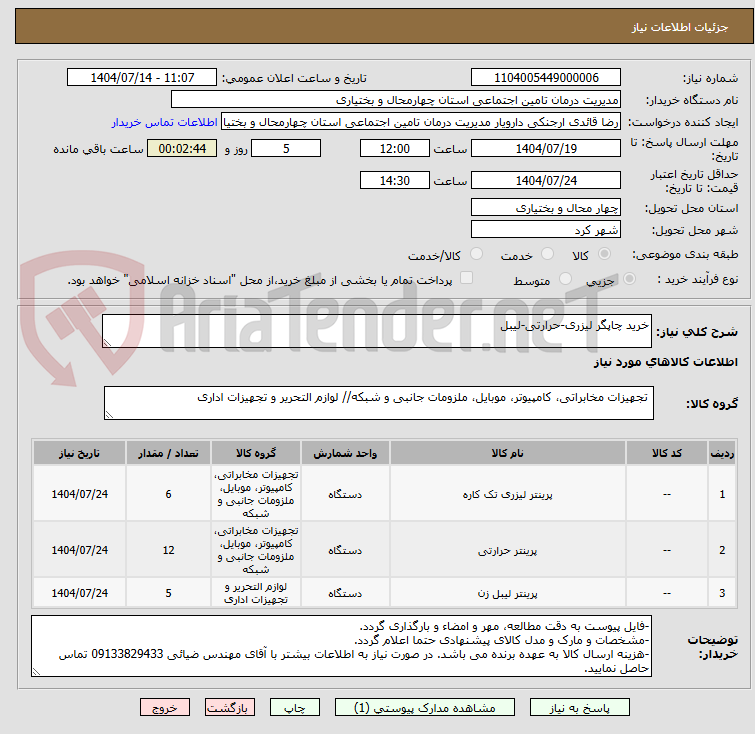
Task: Click the 'واحد شمارش' column header
Action: 345,453
